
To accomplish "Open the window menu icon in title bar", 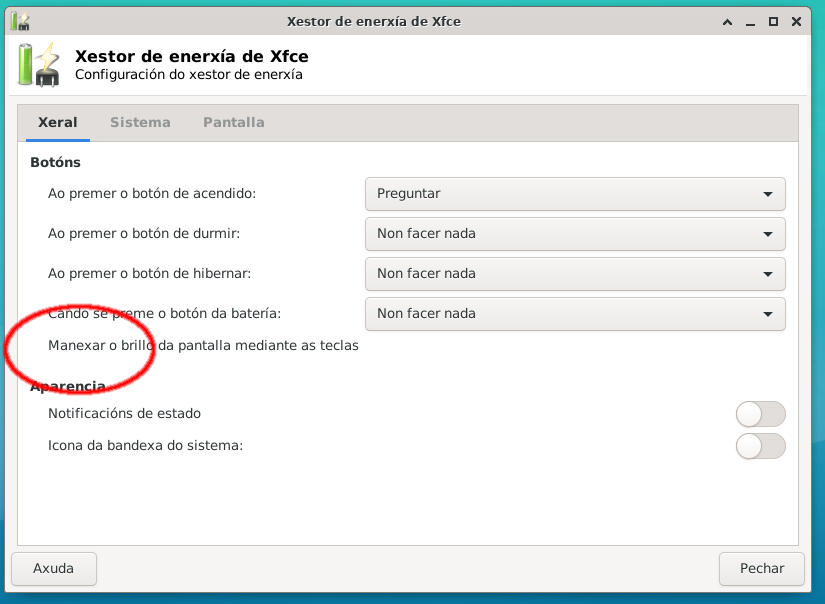I will coord(19,21).
